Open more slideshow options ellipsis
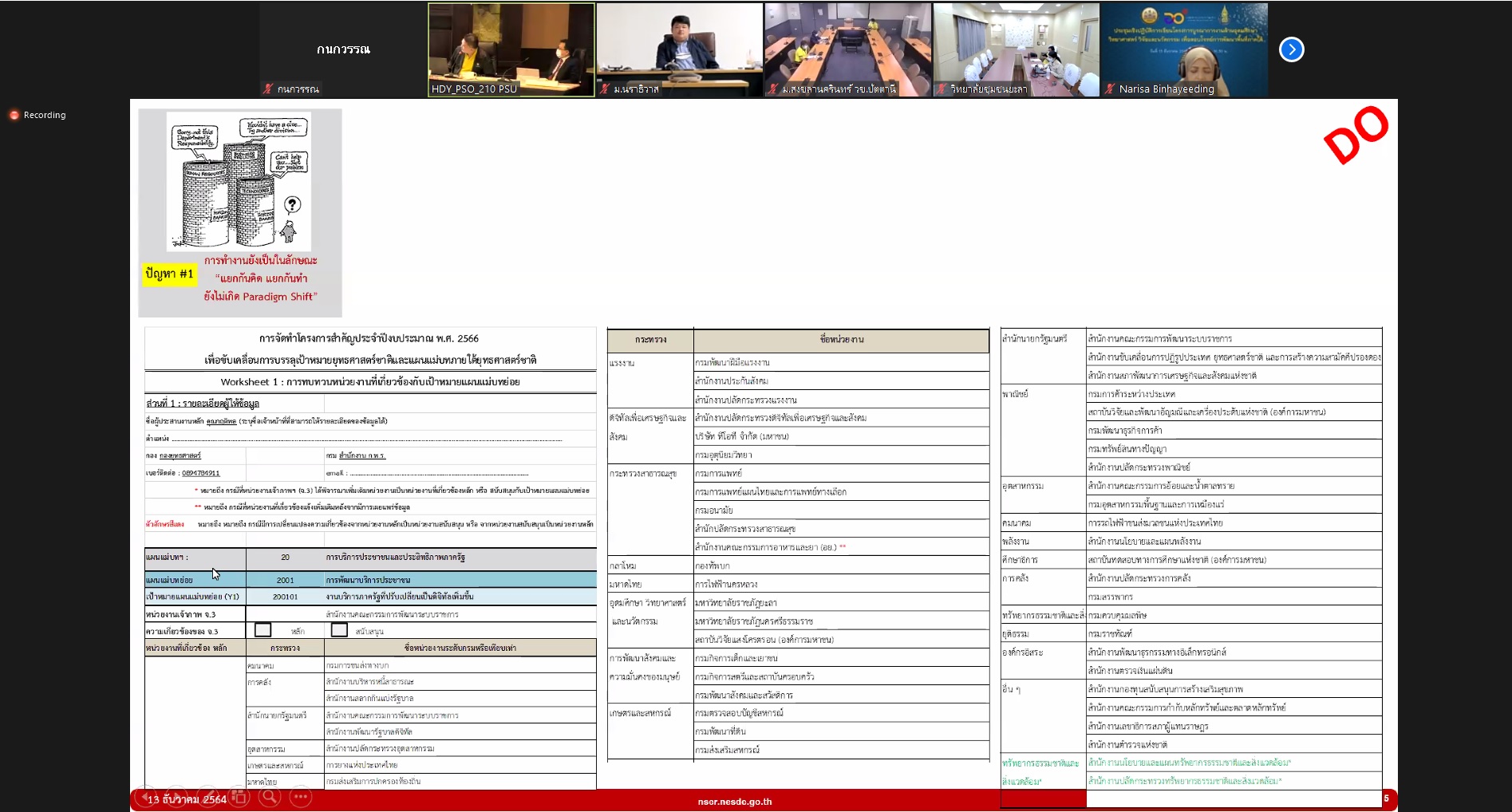 click(301, 797)
